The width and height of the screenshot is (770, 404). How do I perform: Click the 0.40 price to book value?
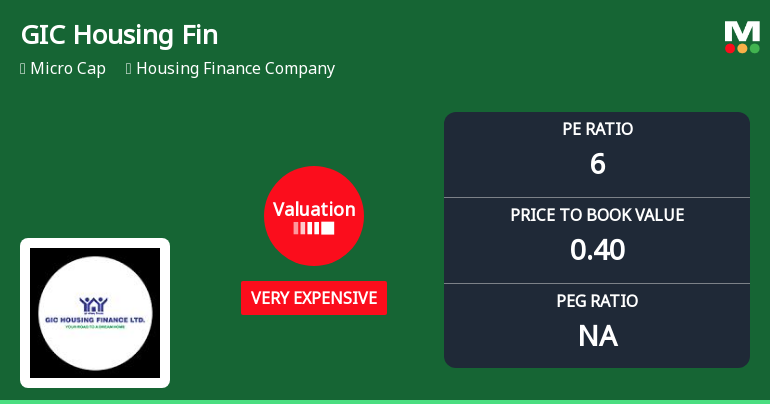pos(597,249)
